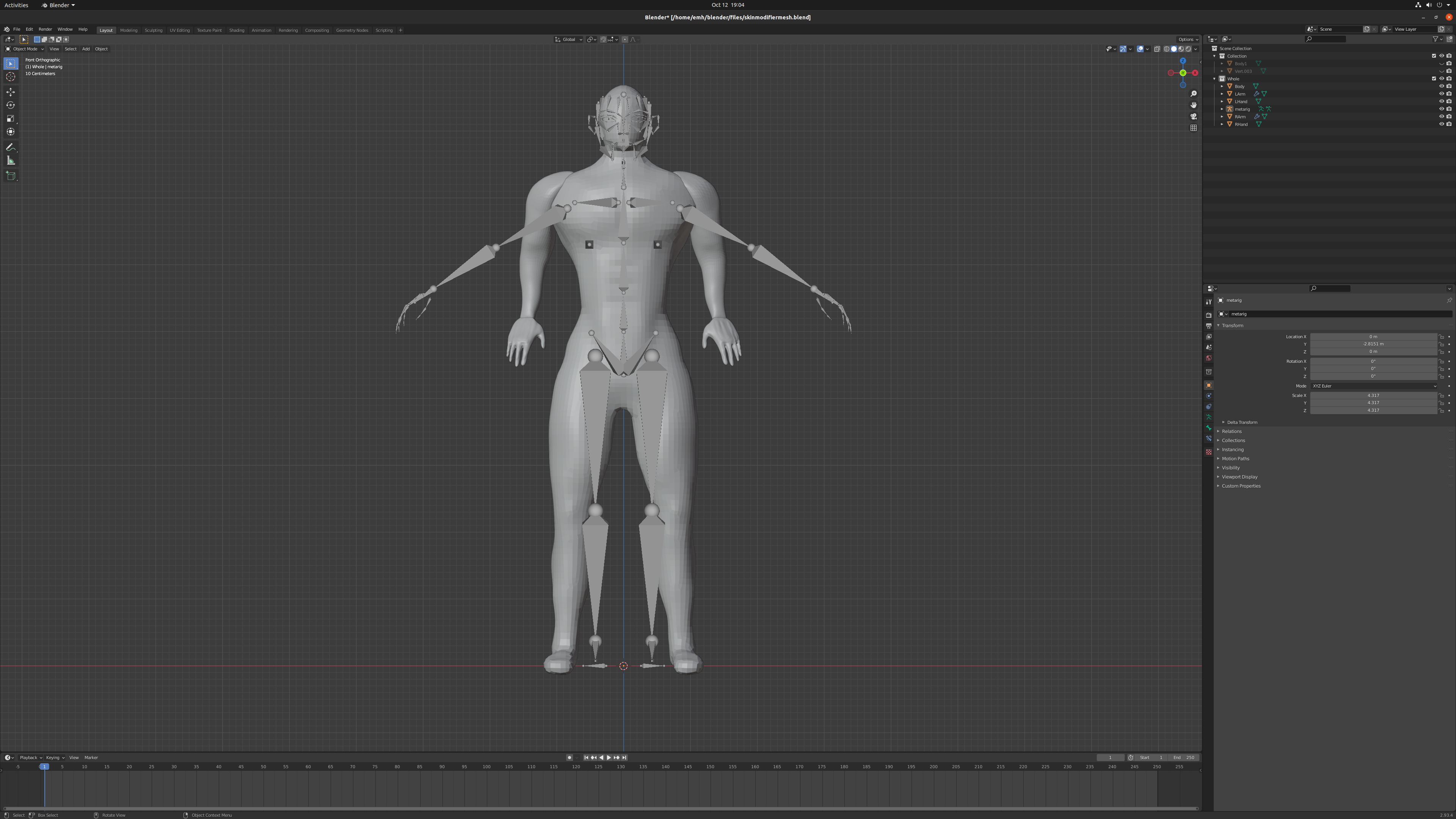Hide metarig in viewport via eye icon
1456x819 pixels.
tap(1441, 109)
